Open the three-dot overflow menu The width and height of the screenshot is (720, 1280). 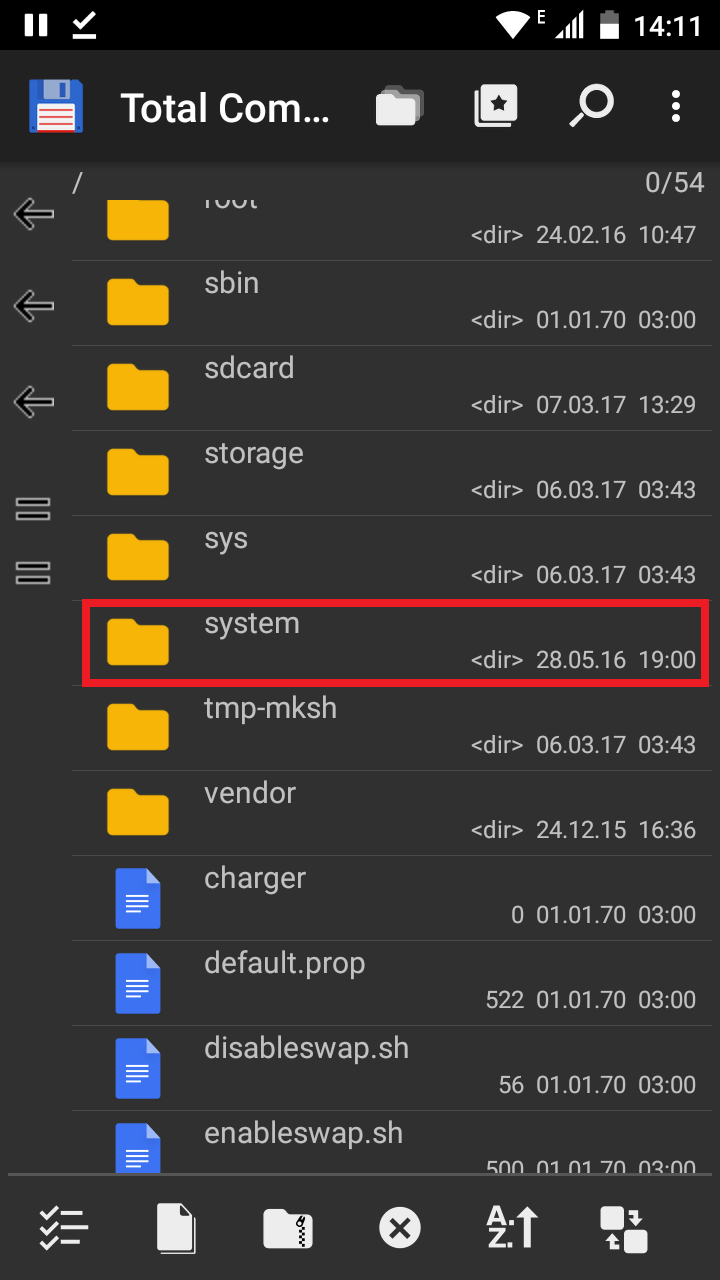676,106
